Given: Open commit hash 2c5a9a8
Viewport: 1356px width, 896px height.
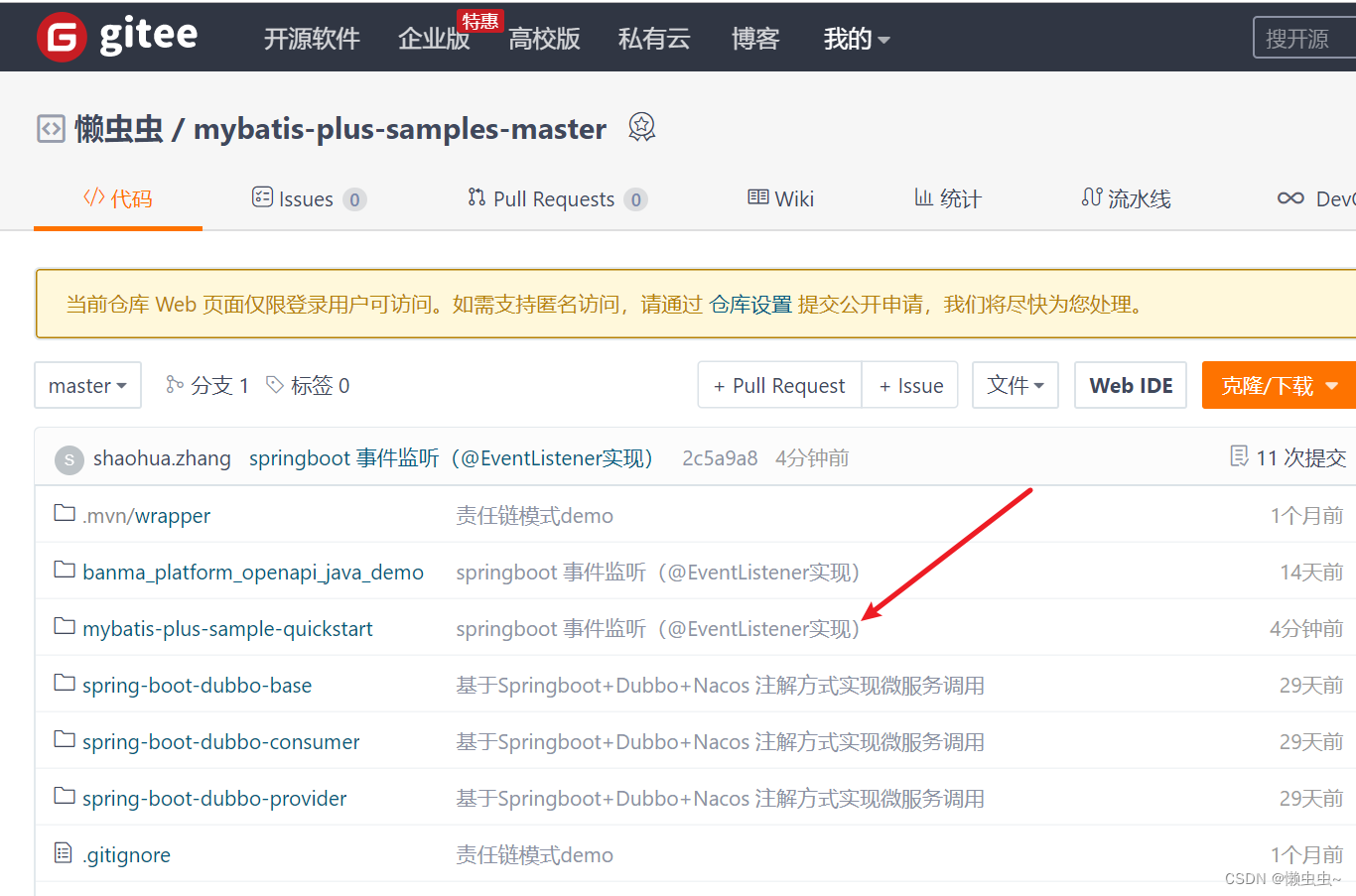Looking at the screenshot, I should click(720, 458).
